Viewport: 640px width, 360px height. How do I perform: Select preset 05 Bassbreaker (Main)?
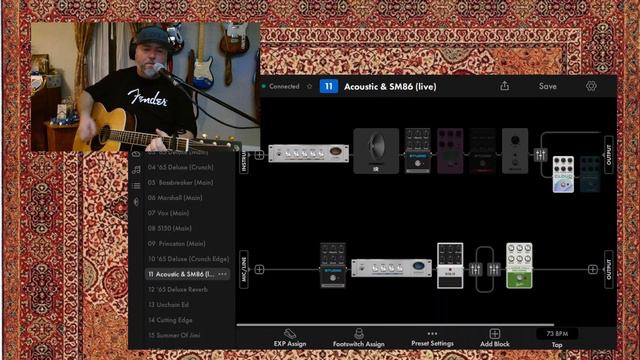click(x=180, y=182)
